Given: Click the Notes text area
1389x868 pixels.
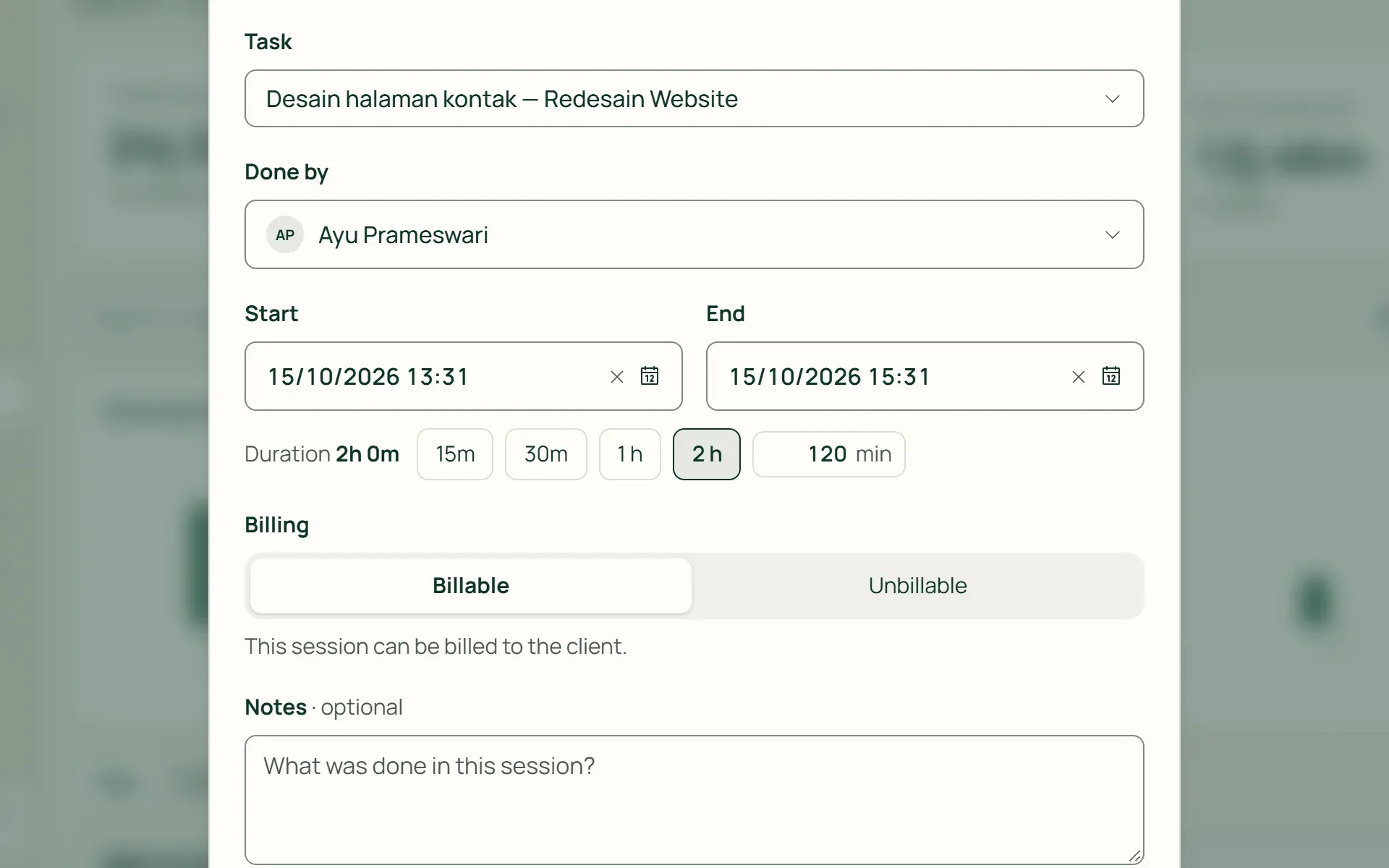Looking at the screenshot, I should [694, 800].
